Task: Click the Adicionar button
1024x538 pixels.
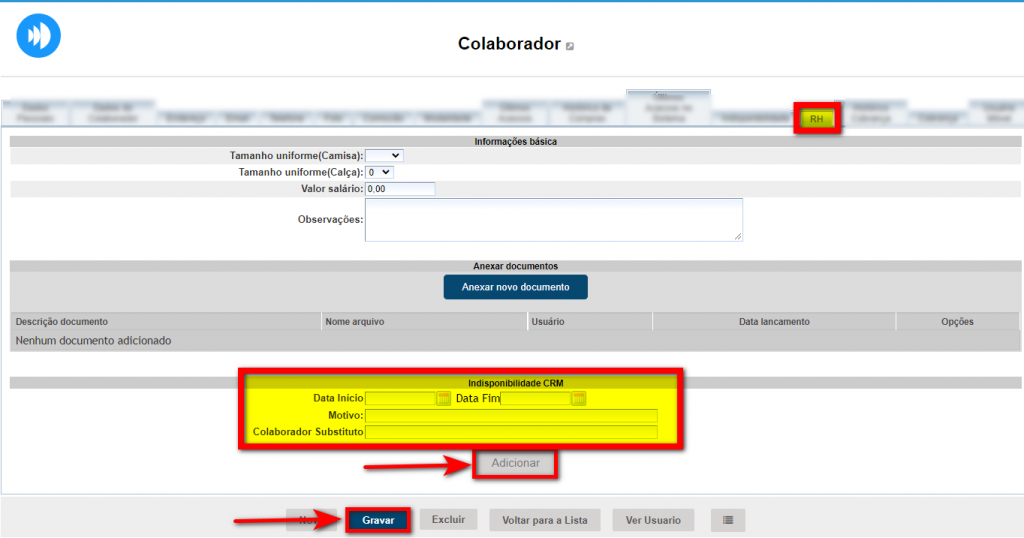Action: (x=515, y=463)
